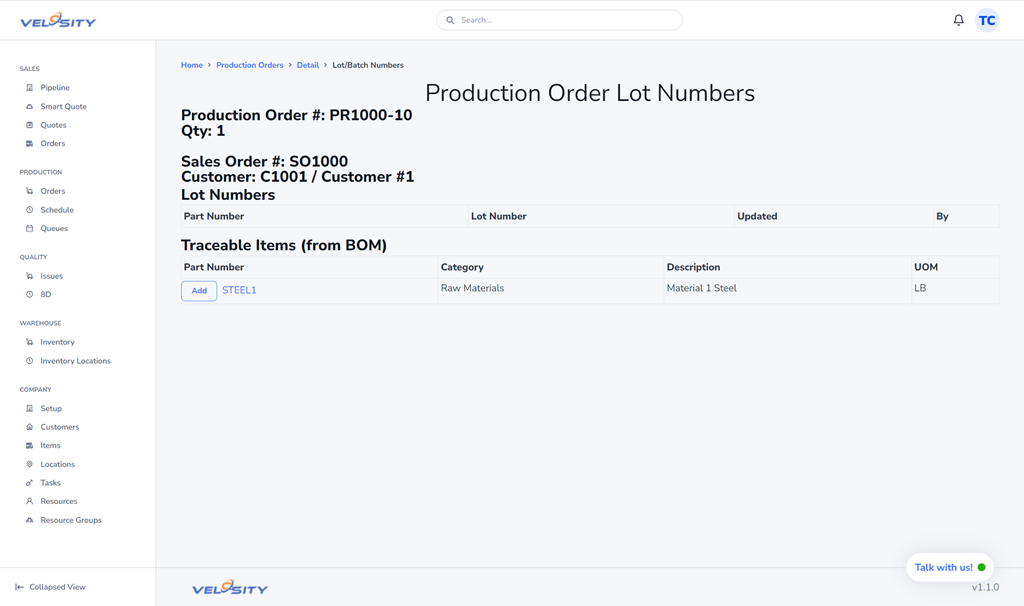Click the Smart Quote sidebar icon
The width and height of the screenshot is (1024, 606).
point(30,107)
